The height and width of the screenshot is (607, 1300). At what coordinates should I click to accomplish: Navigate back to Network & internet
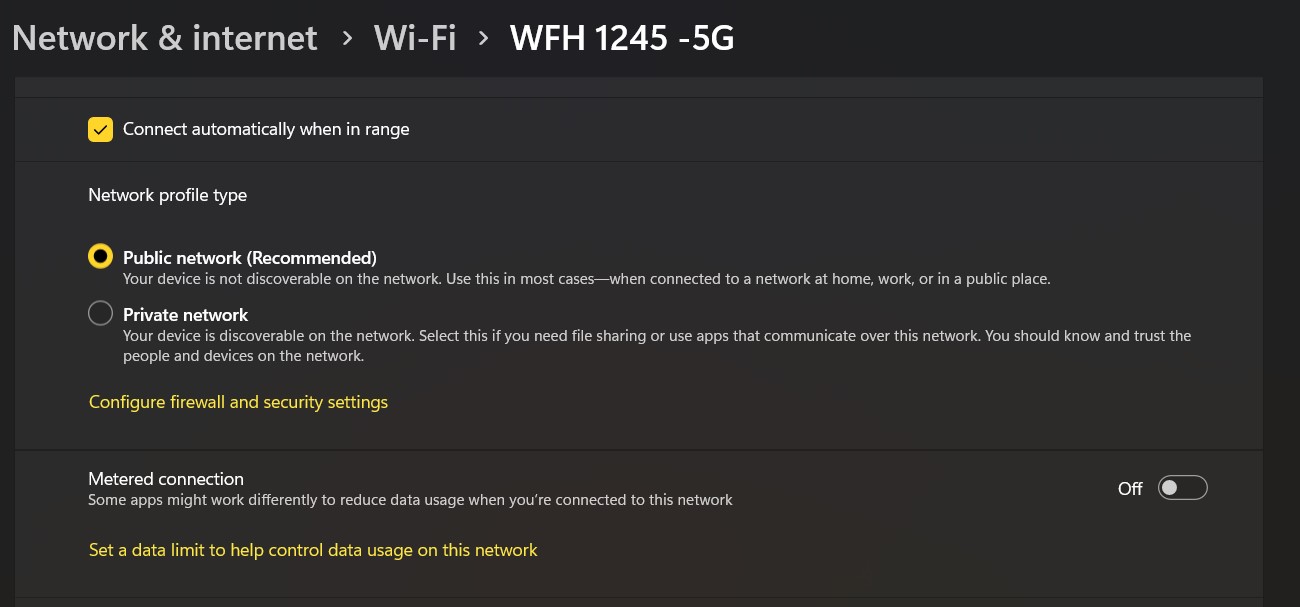(163, 38)
